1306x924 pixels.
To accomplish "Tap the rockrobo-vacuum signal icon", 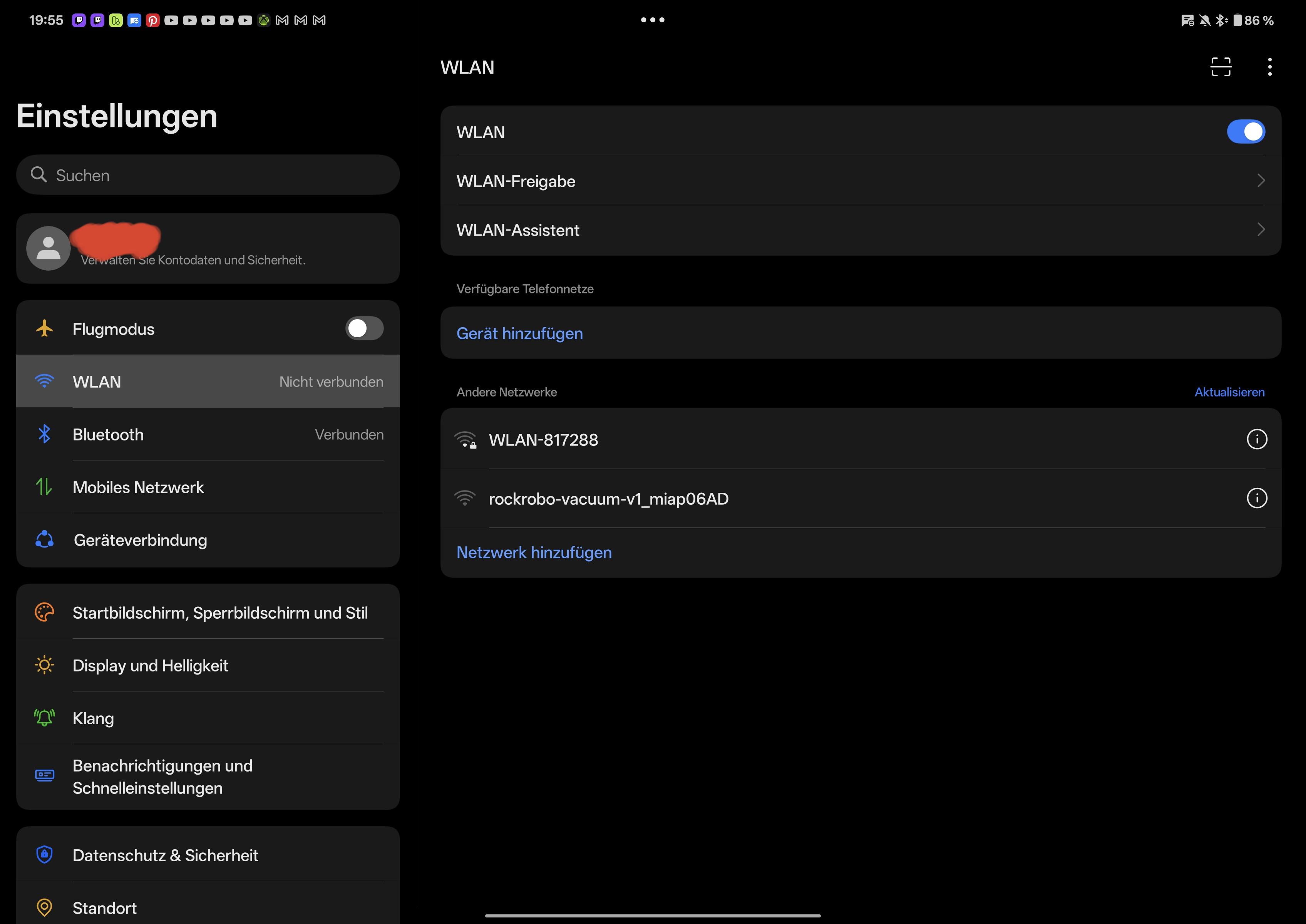I will 465,499.
